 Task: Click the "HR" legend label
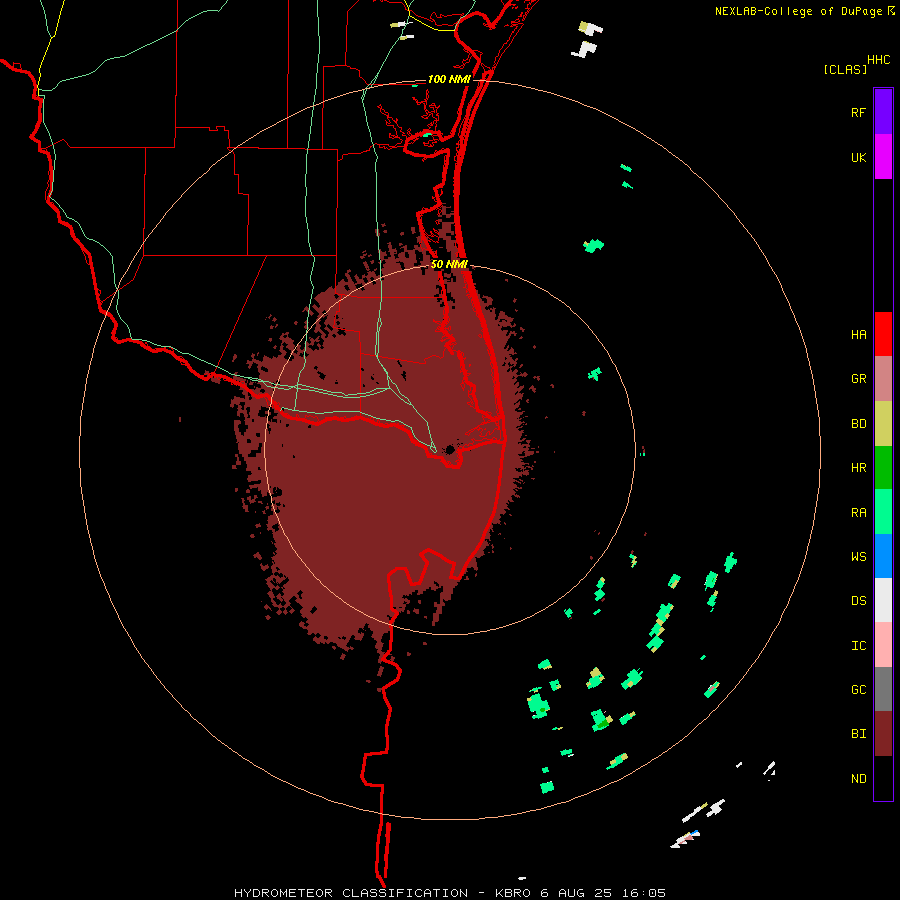click(858, 468)
